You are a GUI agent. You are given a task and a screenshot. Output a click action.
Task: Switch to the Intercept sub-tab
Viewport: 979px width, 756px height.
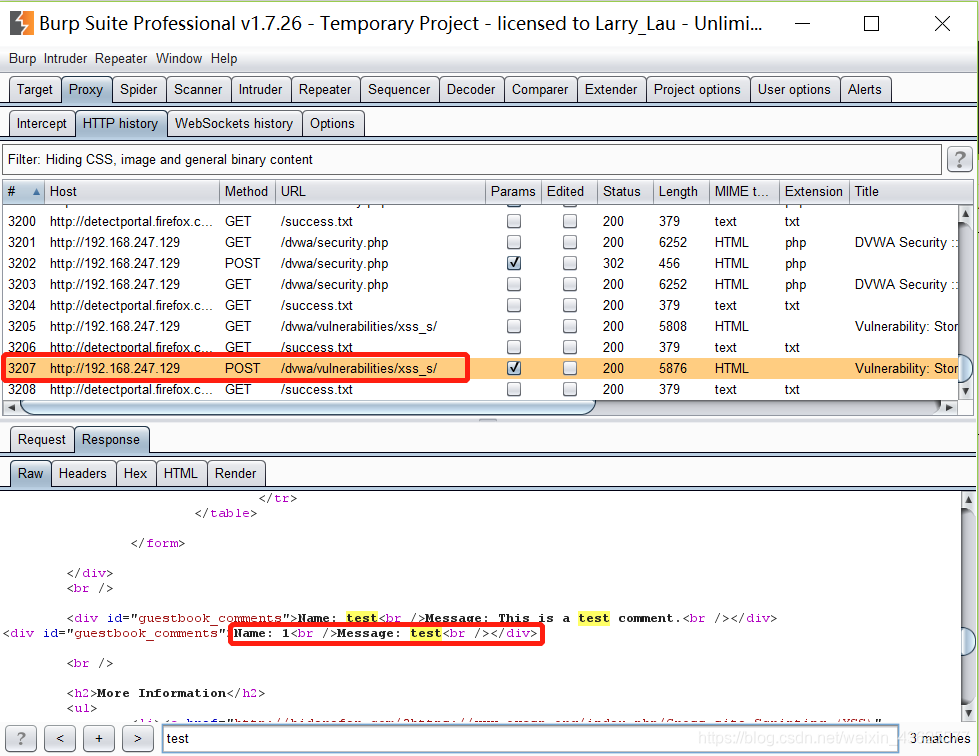pyautogui.click(x=42, y=124)
